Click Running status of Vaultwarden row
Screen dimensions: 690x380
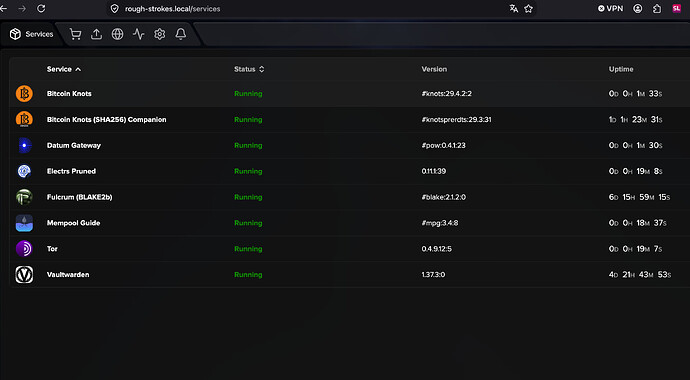pyautogui.click(x=248, y=275)
